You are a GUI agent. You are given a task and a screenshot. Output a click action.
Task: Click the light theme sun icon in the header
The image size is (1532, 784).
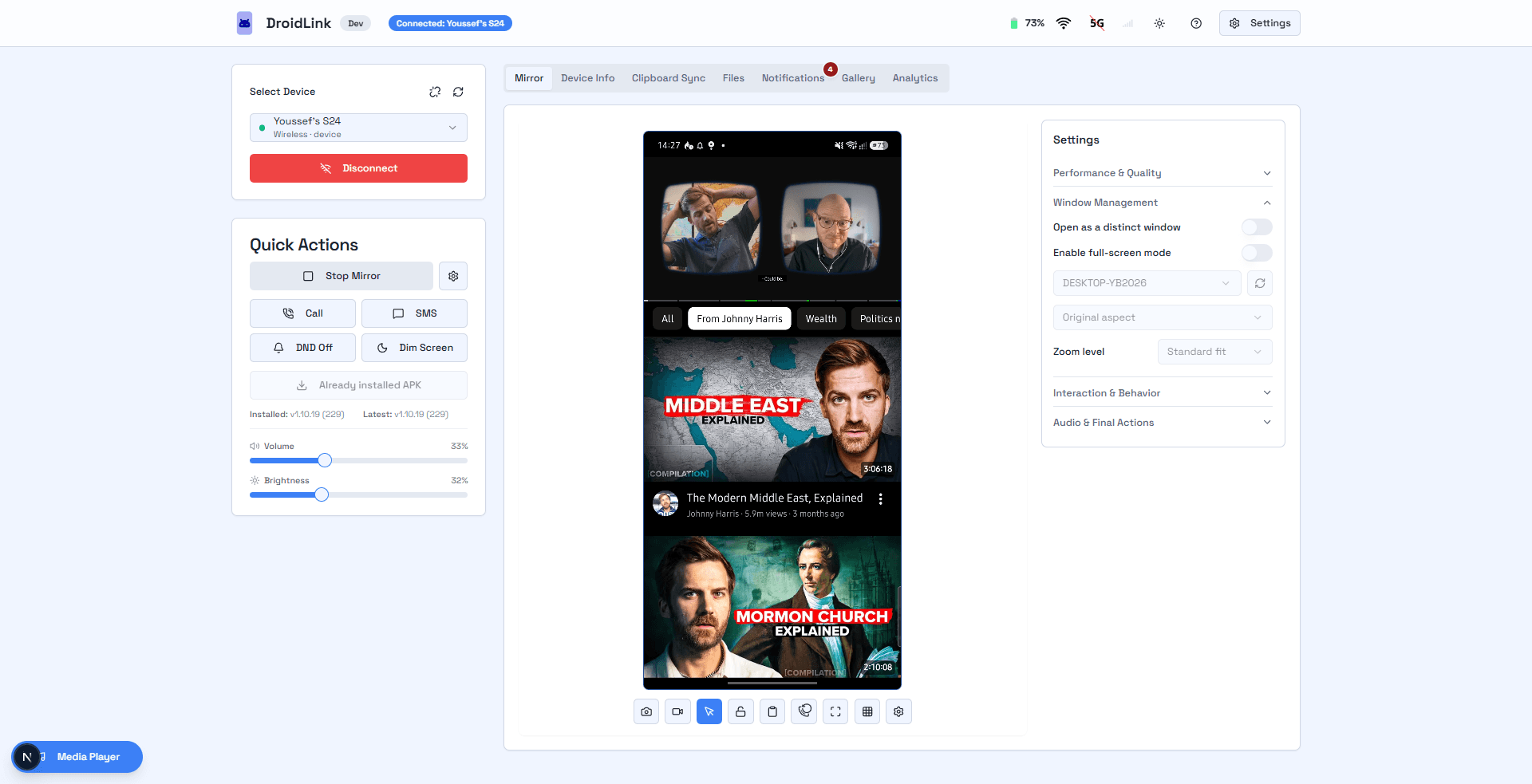click(x=1159, y=23)
